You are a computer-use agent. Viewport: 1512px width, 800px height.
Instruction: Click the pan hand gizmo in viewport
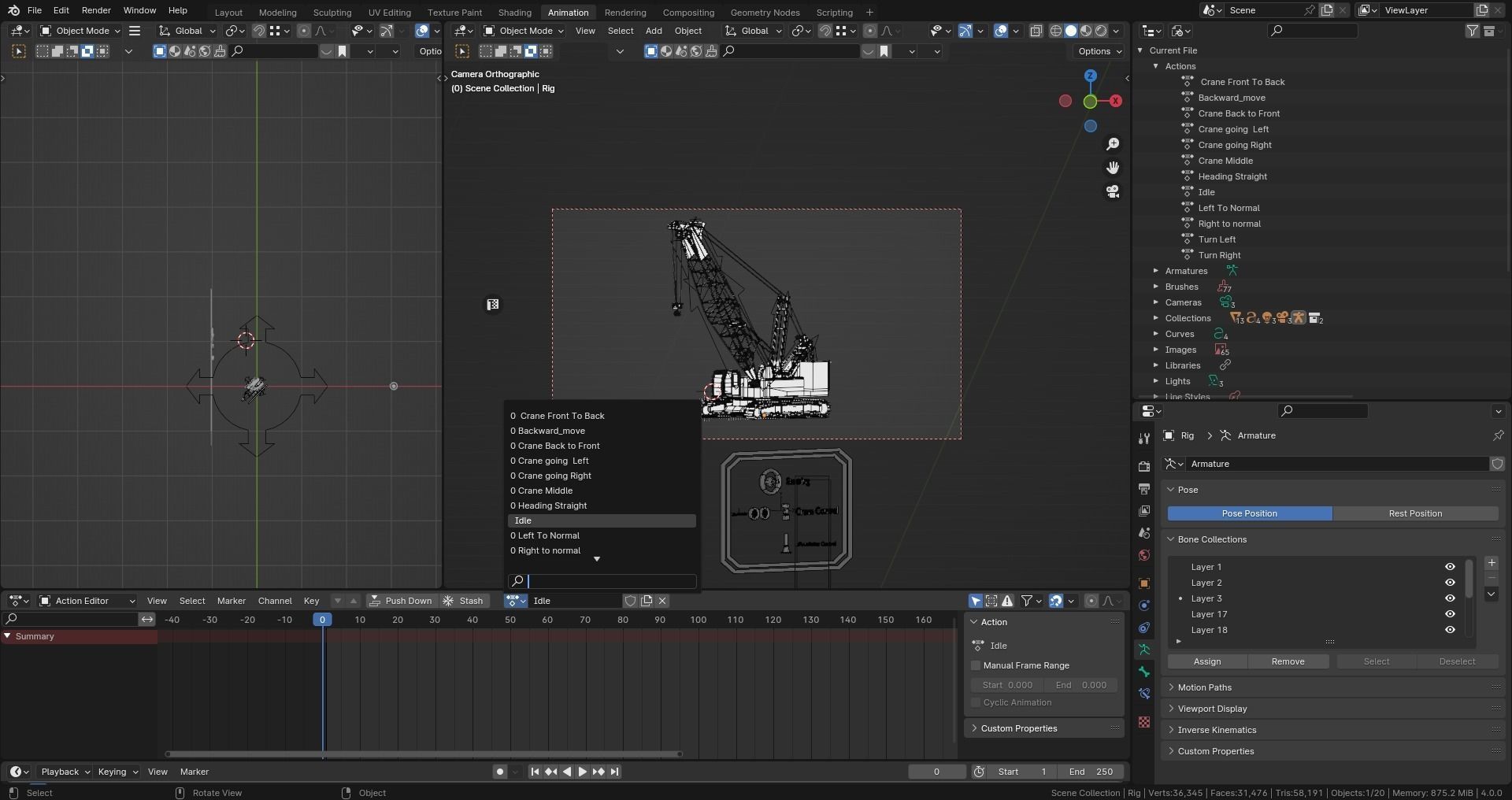pyautogui.click(x=1113, y=168)
